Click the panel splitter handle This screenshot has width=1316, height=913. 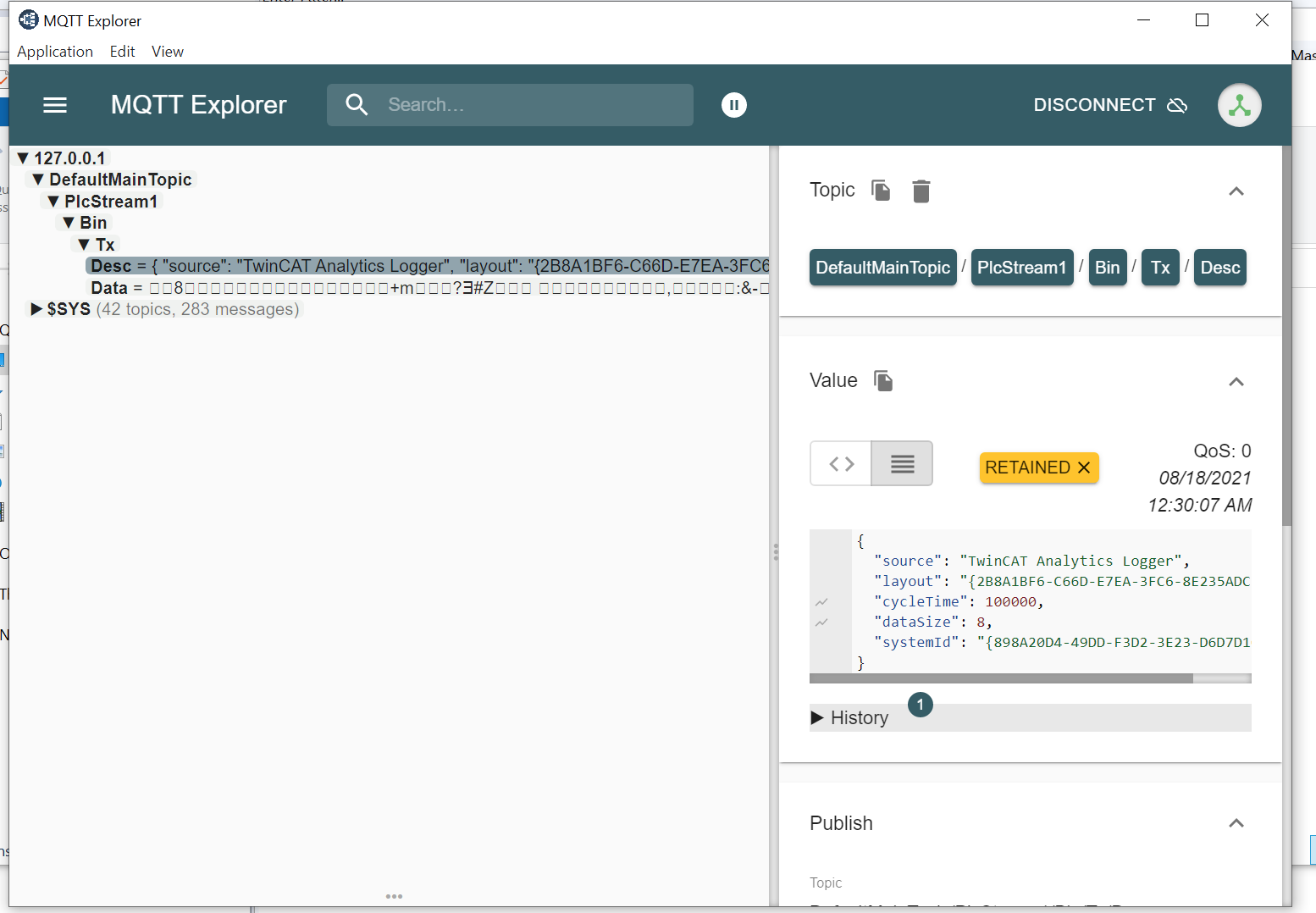tap(775, 552)
